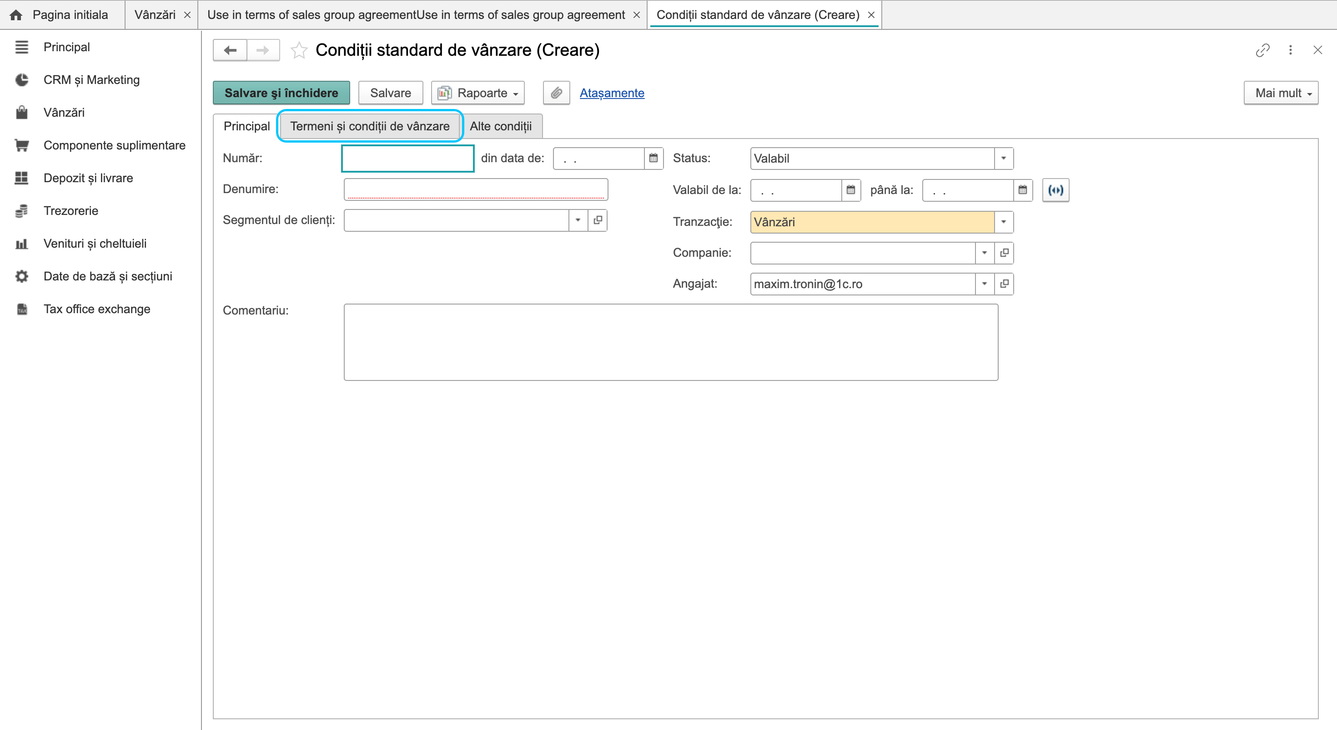Screen dimensions: 1337x730
Task: Open Tax office exchange section
Action: point(100,309)
